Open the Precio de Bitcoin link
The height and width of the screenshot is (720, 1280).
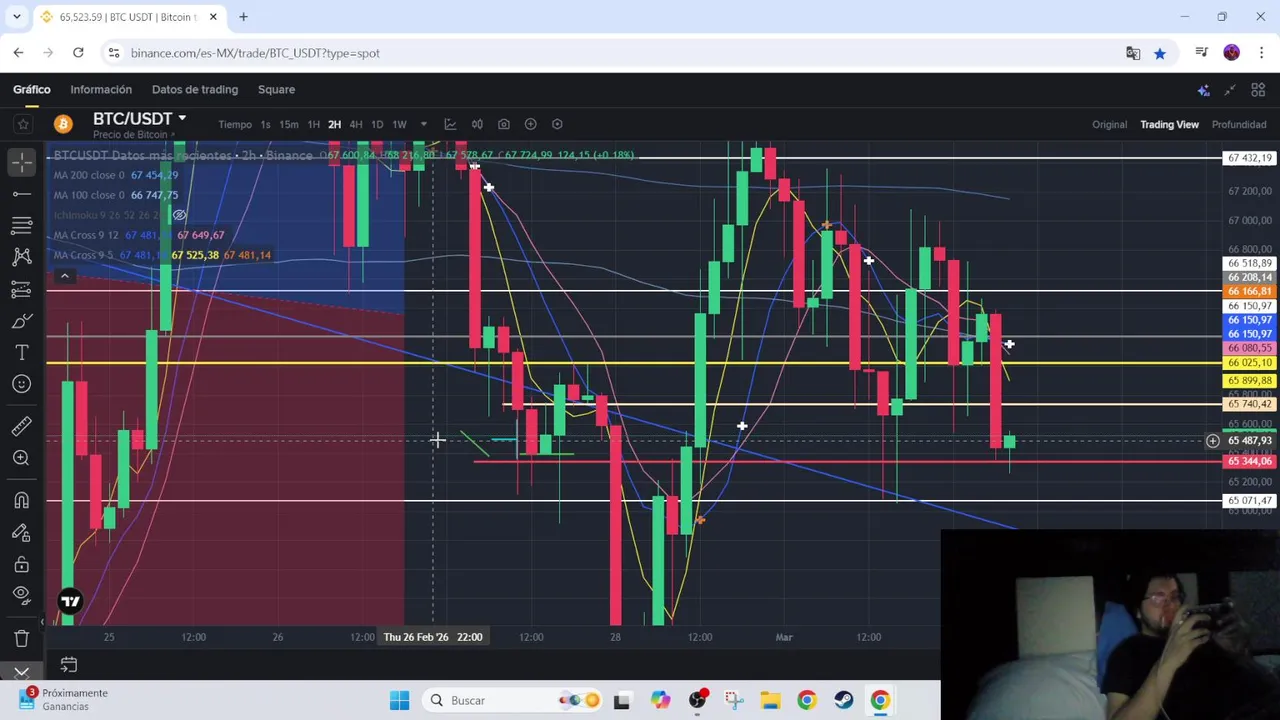point(134,135)
